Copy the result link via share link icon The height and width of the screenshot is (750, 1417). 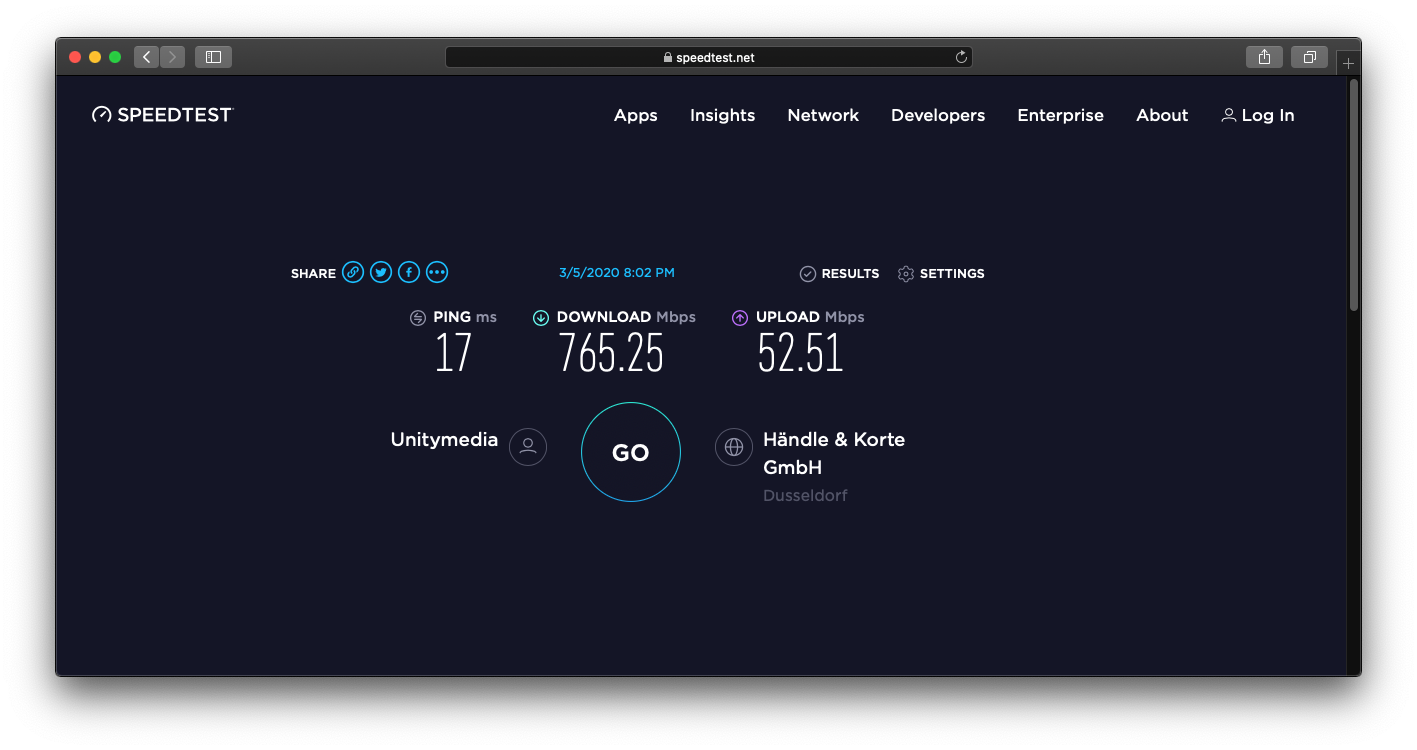coord(353,272)
